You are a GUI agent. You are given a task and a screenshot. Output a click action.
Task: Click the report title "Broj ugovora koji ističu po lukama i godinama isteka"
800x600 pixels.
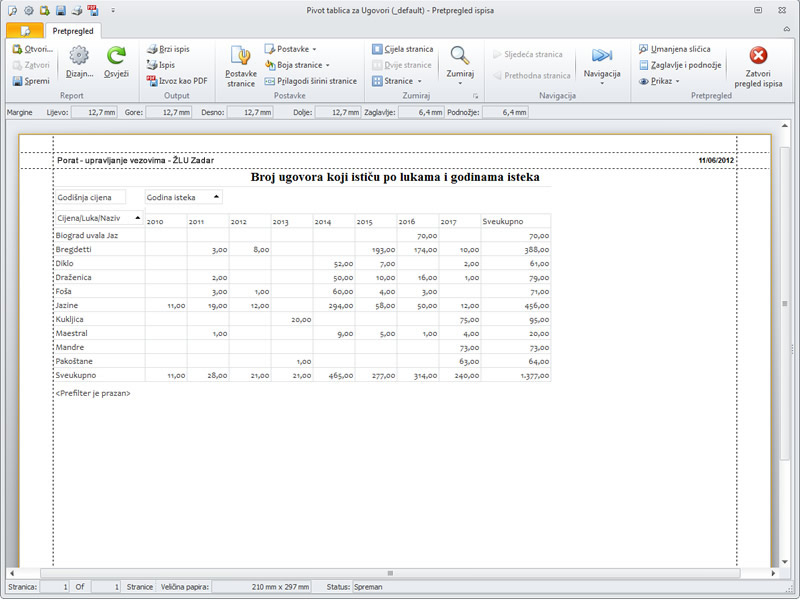pos(395,178)
